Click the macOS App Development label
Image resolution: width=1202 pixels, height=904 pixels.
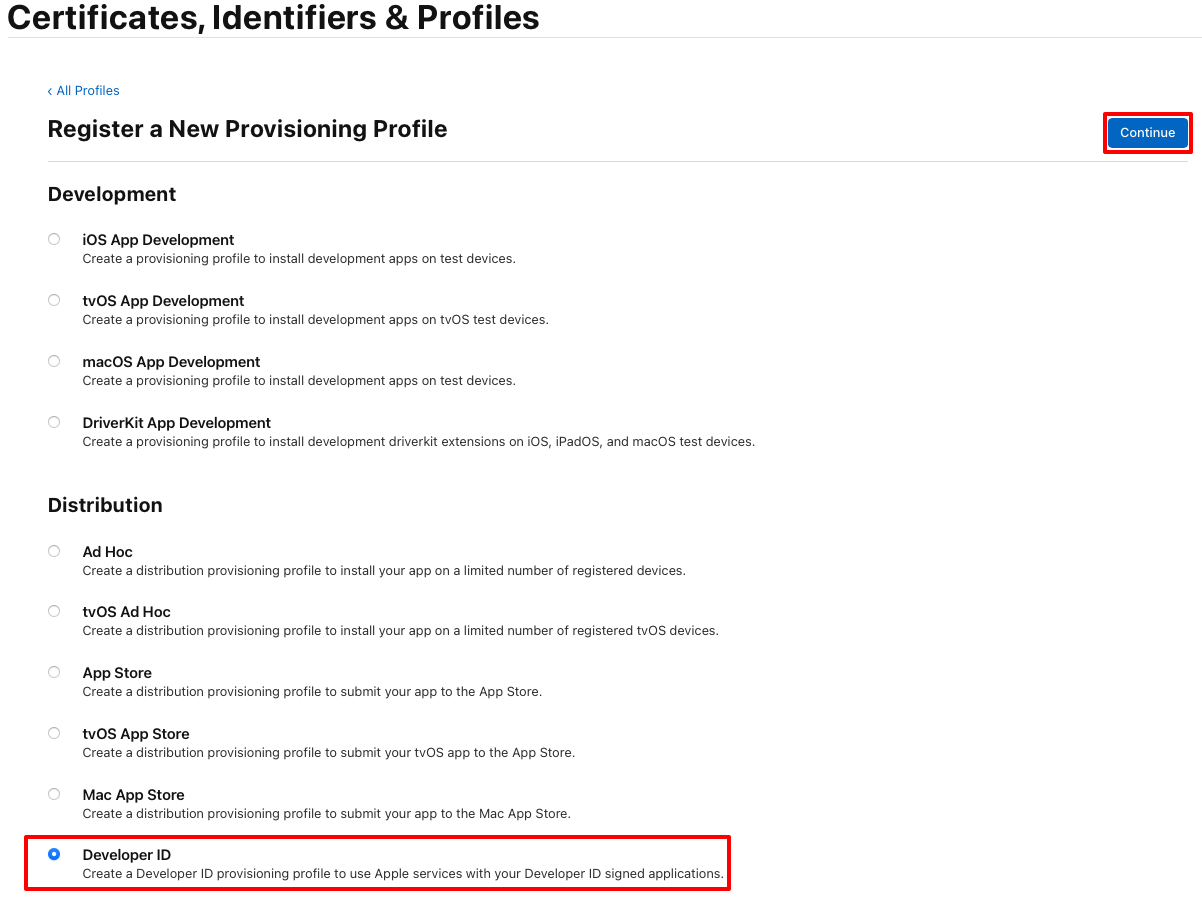pos(171,362)
